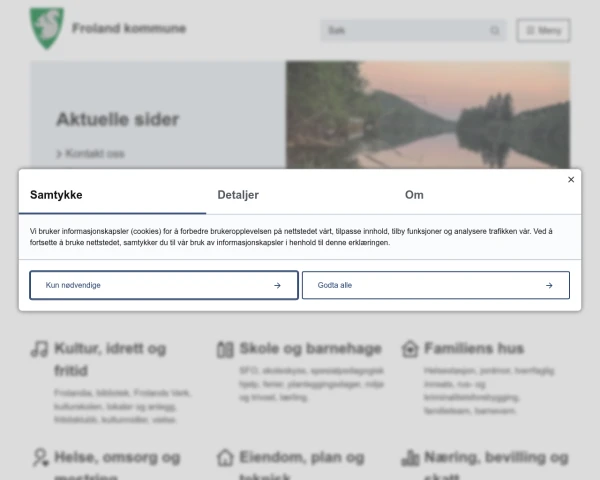
Task: Click the arrow icon in Kun nødvendige
Action: [277, 286]
